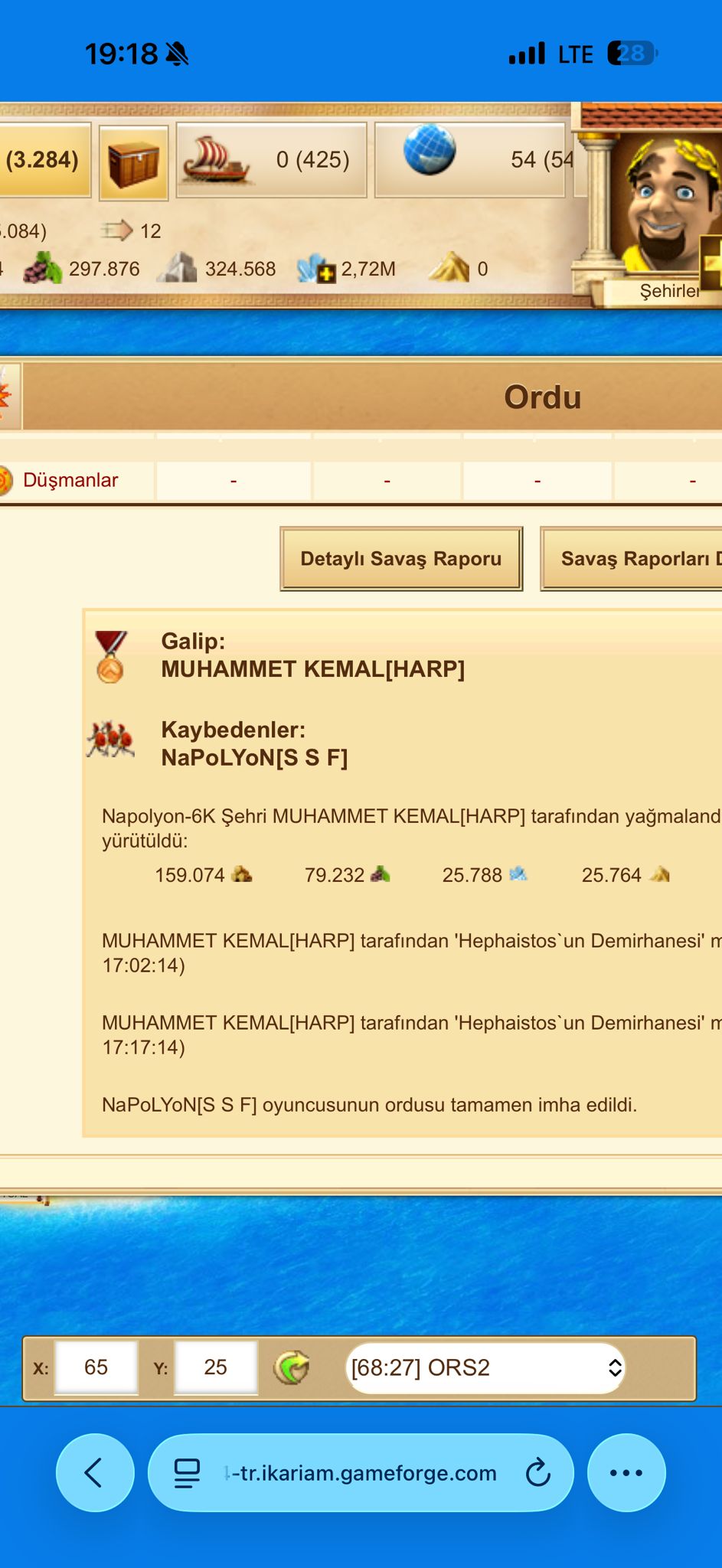Tap the (3.284) gold value
Viewport: 722px width, 1568px height.
tap(42, 159)
